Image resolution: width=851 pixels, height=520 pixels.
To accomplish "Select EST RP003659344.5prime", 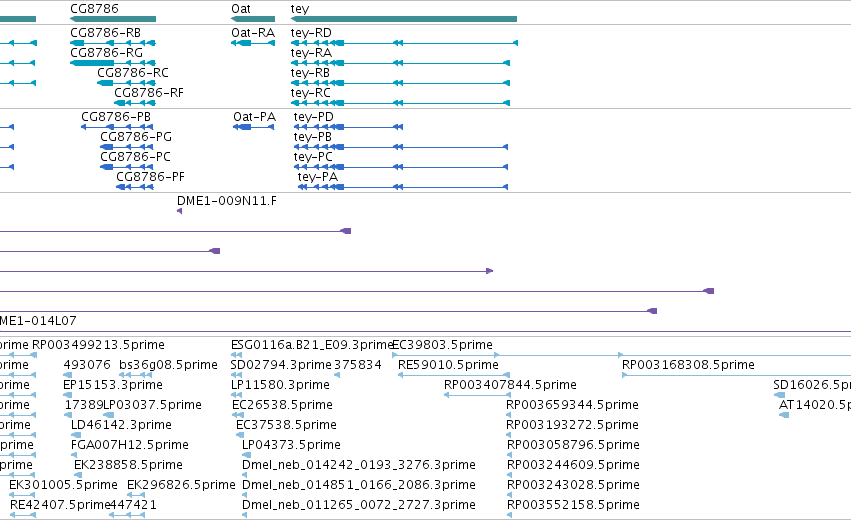I will click(573, 405).
